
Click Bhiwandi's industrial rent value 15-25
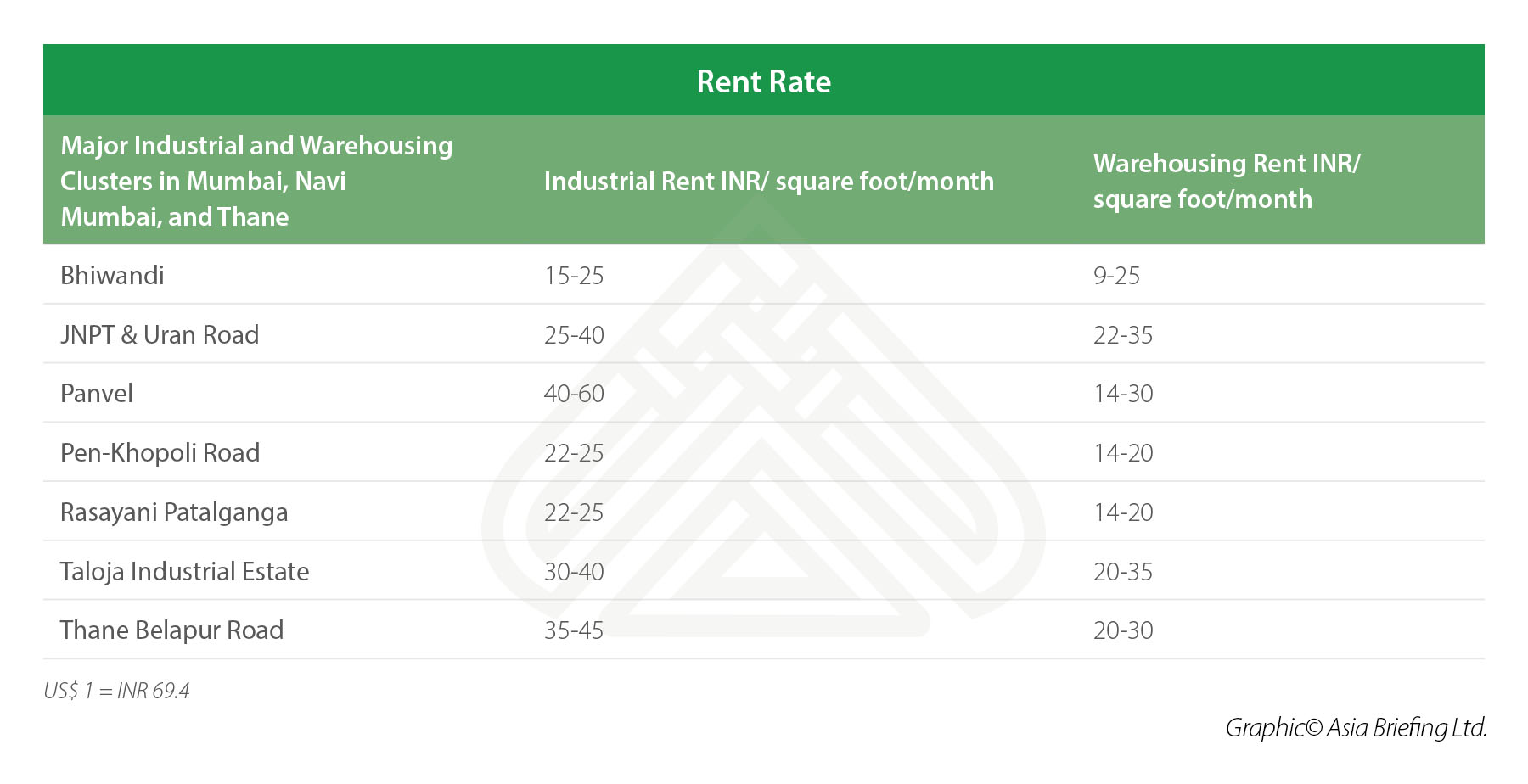[x=574, y=276]
